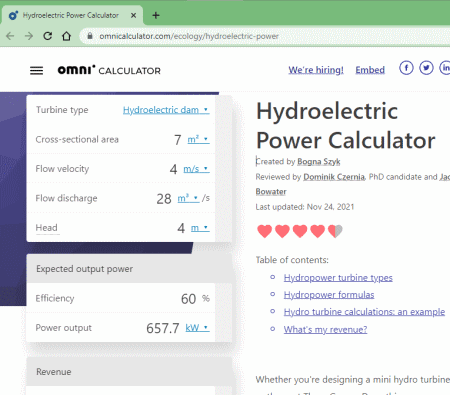Change flow discharge unit m³
Screen dimensions: 450x395
pos(188,198)
